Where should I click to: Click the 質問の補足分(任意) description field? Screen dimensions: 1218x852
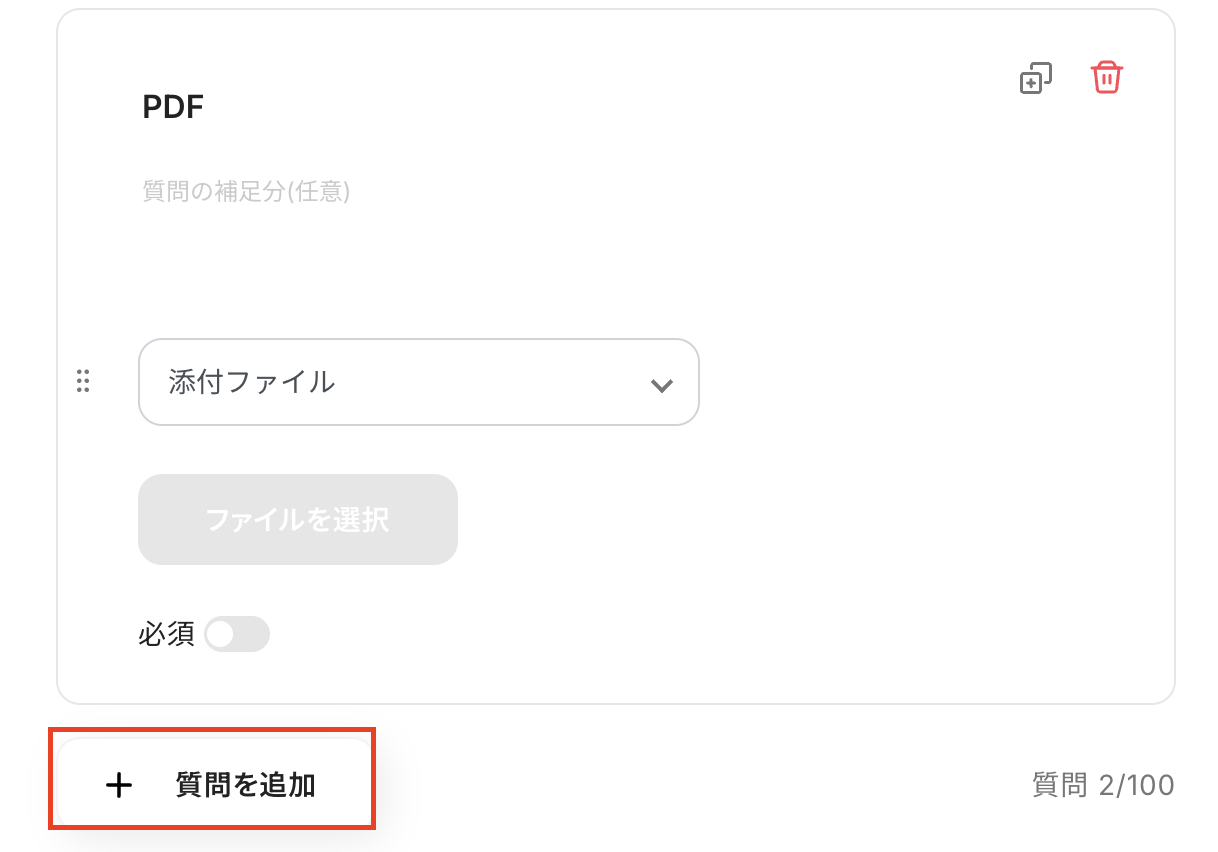click(x=246, y=191)
